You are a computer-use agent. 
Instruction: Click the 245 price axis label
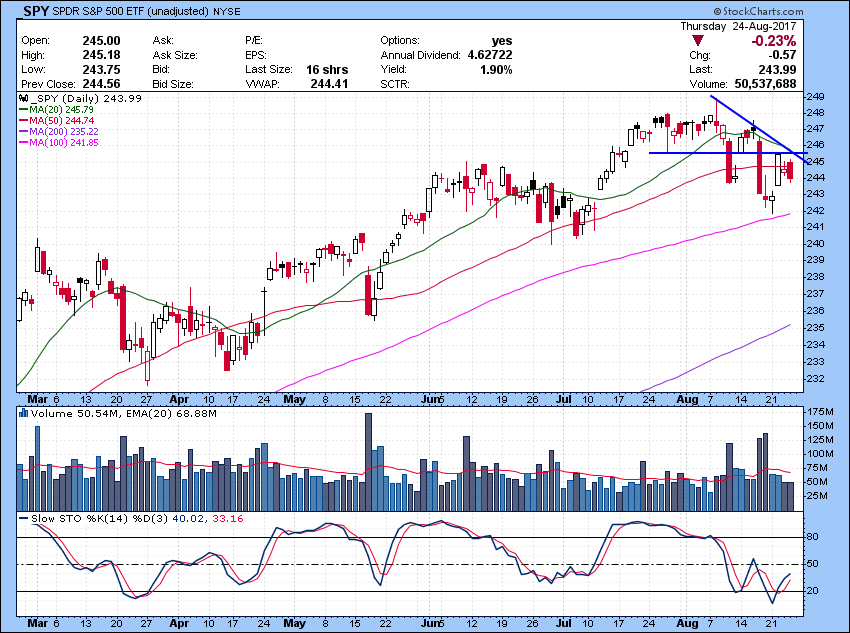click(817, 162)
